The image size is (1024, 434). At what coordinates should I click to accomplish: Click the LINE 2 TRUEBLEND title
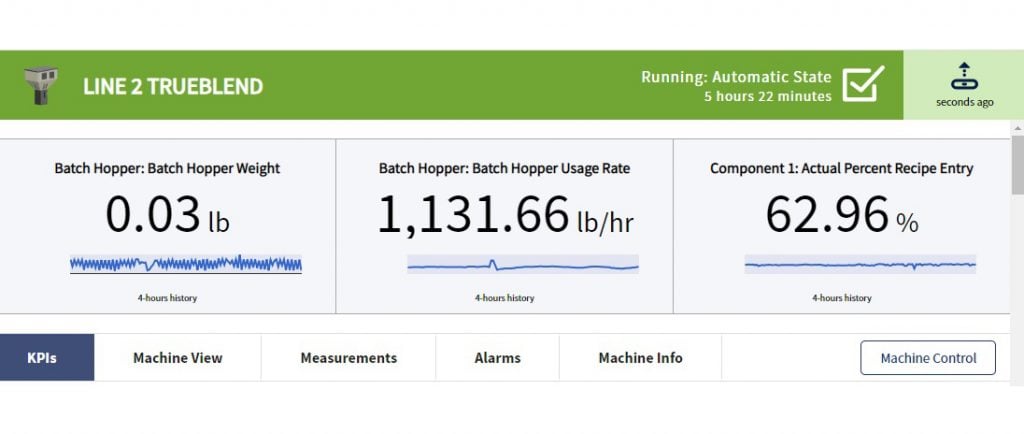173,86
